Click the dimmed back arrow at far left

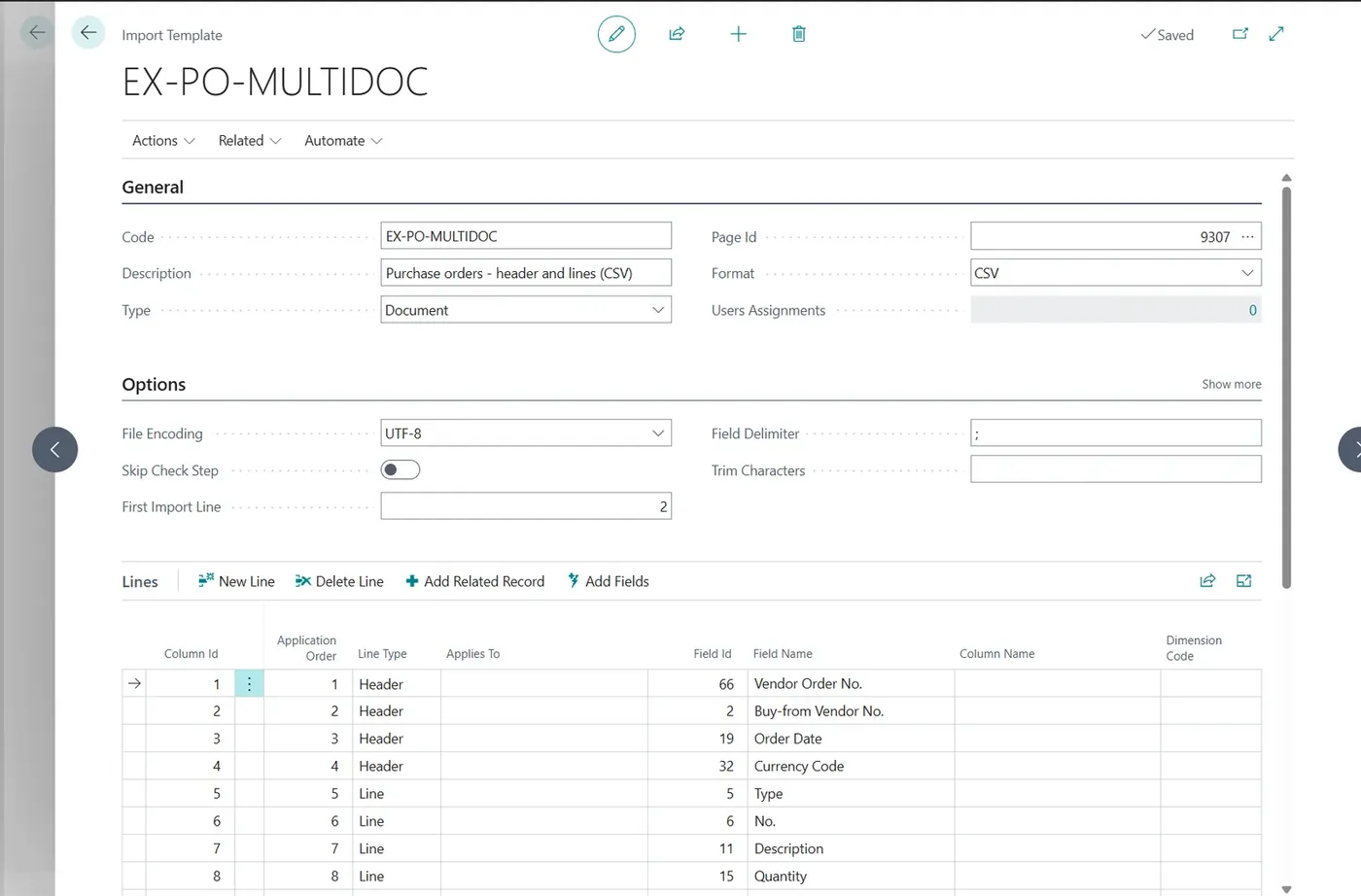[x=37, y=33]
